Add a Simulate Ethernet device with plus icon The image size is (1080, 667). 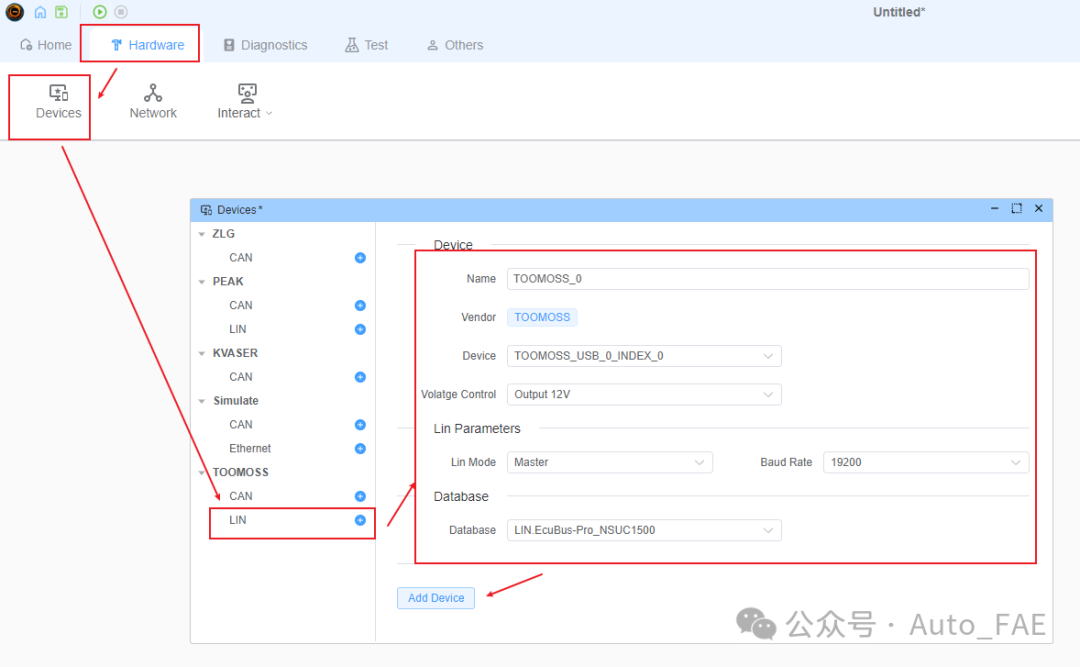[360, 449]
